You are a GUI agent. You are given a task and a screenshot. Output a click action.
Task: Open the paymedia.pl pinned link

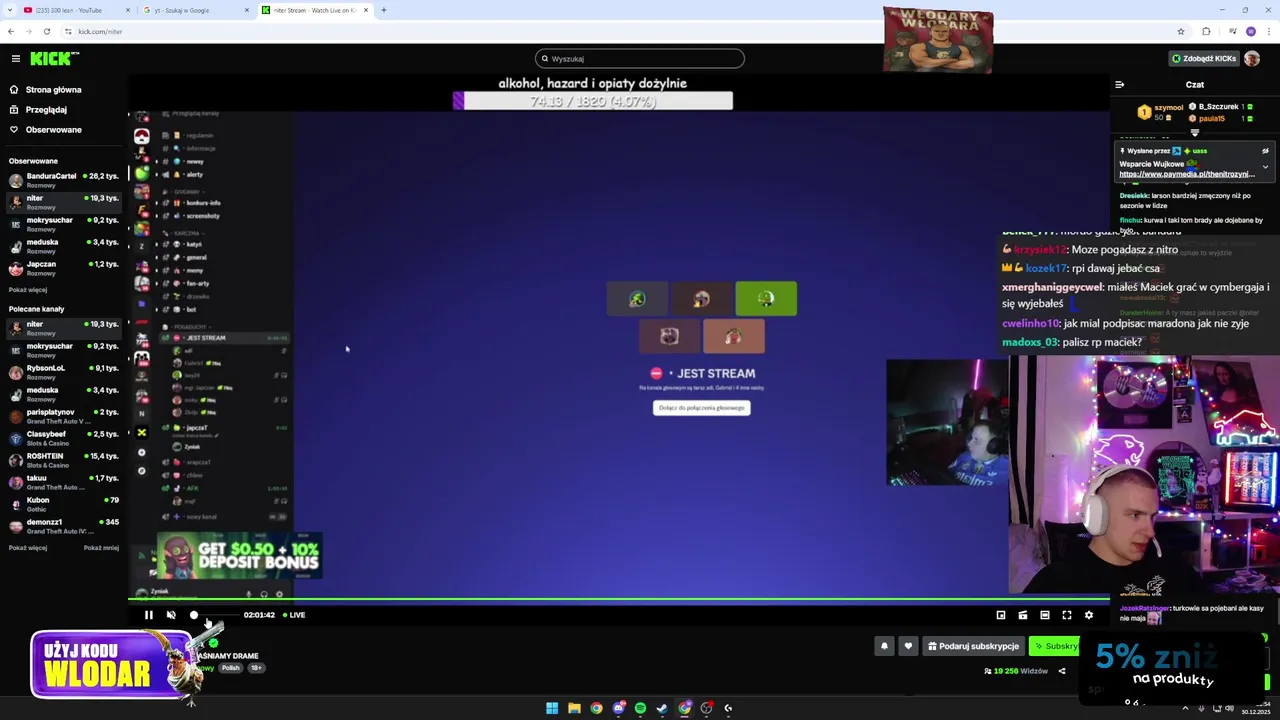pos(1187,174)
